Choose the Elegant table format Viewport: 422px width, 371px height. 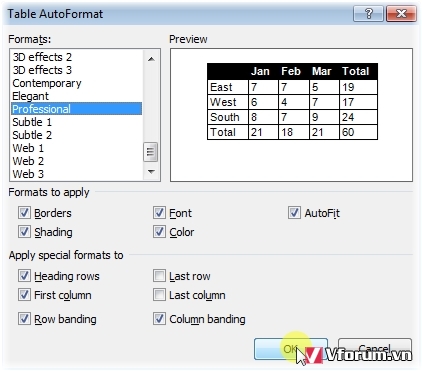[76, 96]
